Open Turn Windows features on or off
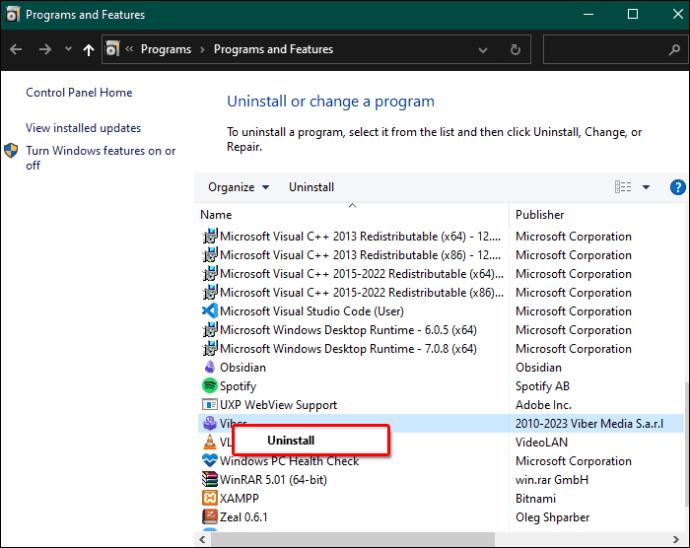 click(x=101, y=158)
